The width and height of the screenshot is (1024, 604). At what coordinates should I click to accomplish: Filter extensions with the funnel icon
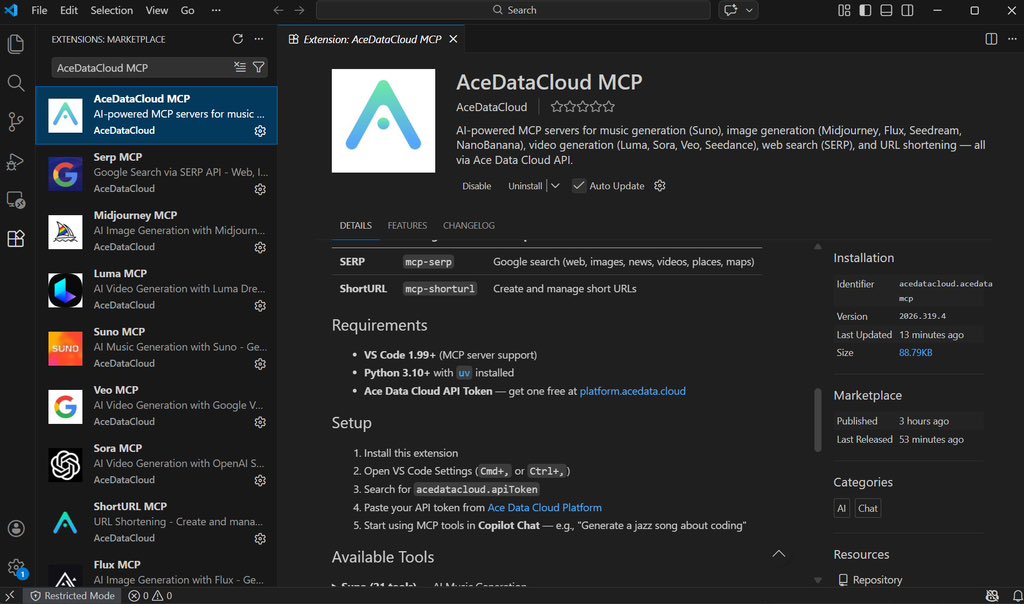[259, 67]
